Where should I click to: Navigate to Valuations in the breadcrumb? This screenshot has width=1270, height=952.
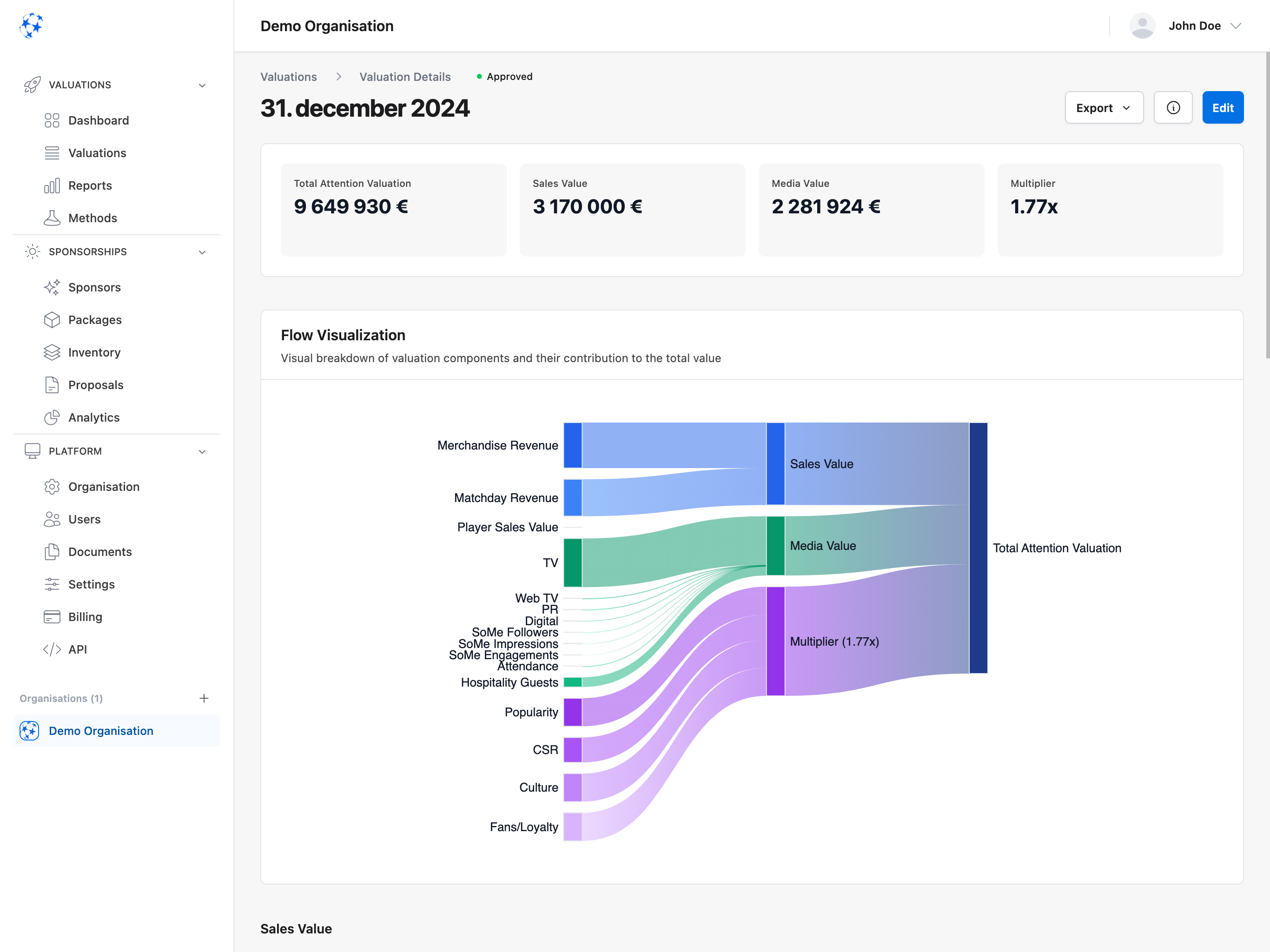click(x=288, y=76)
